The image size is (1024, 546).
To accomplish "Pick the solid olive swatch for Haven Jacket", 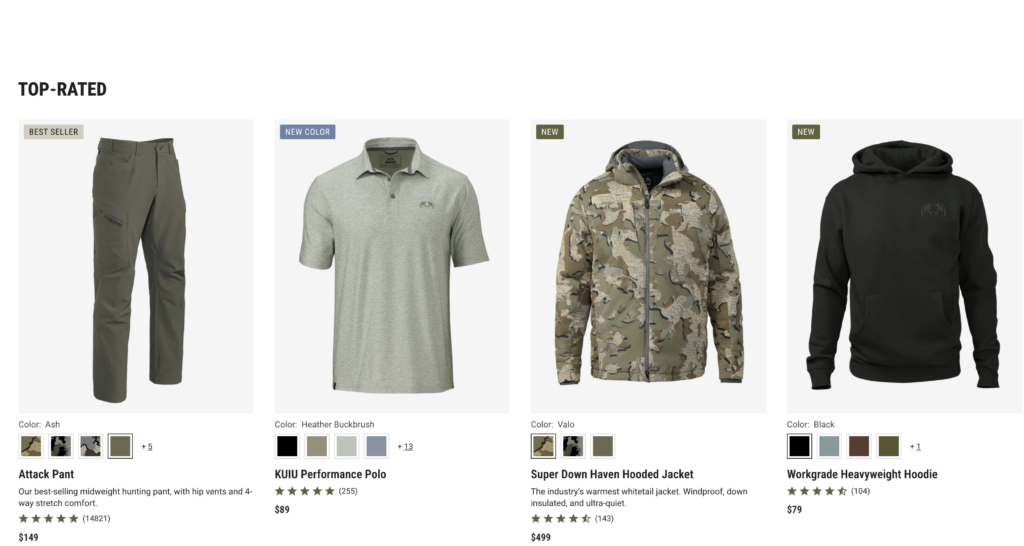I will 603,446.
